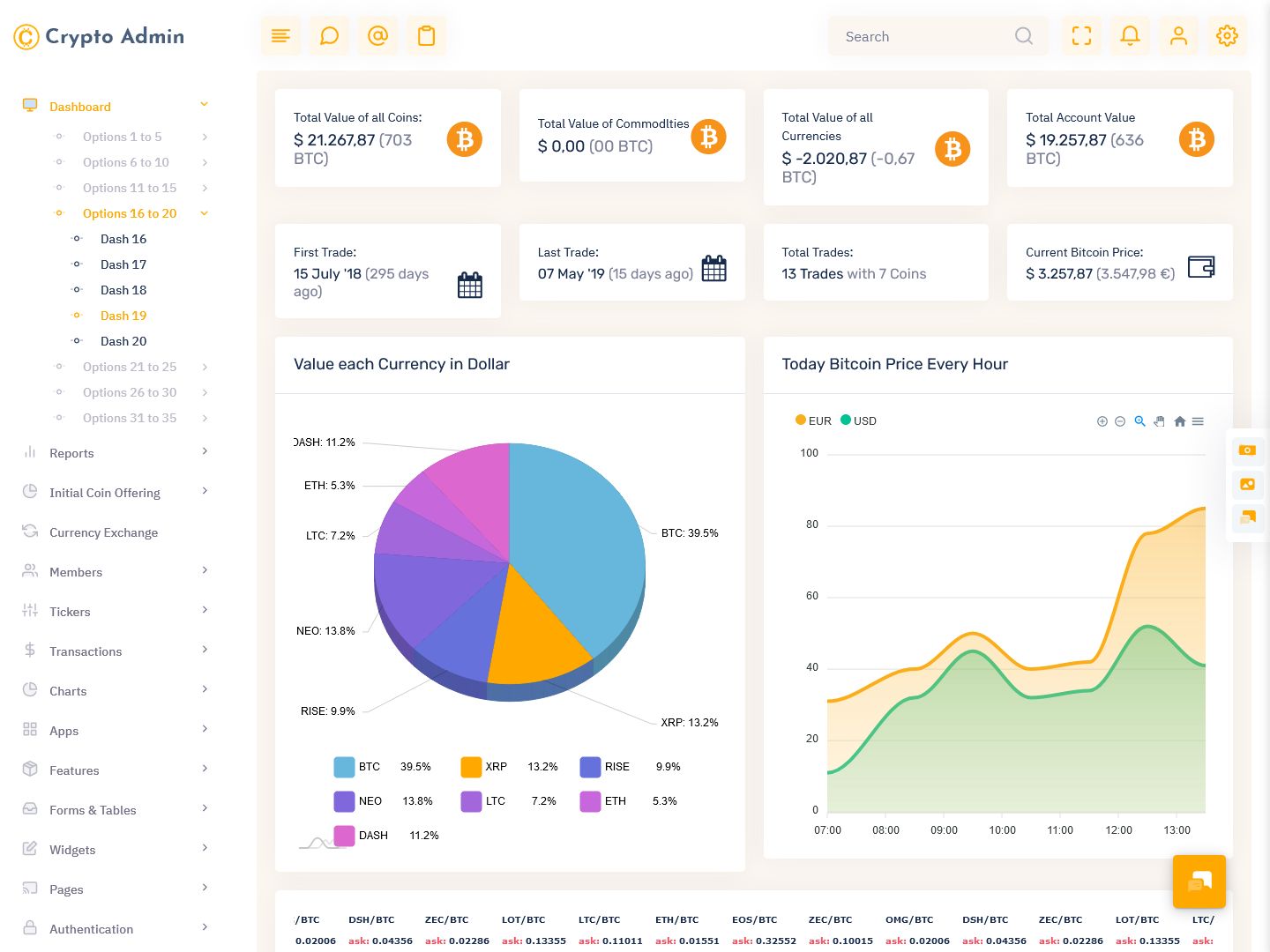Select the active Dash 19 item
Viewport: 1270px width, 952px height.
point(123,316)
